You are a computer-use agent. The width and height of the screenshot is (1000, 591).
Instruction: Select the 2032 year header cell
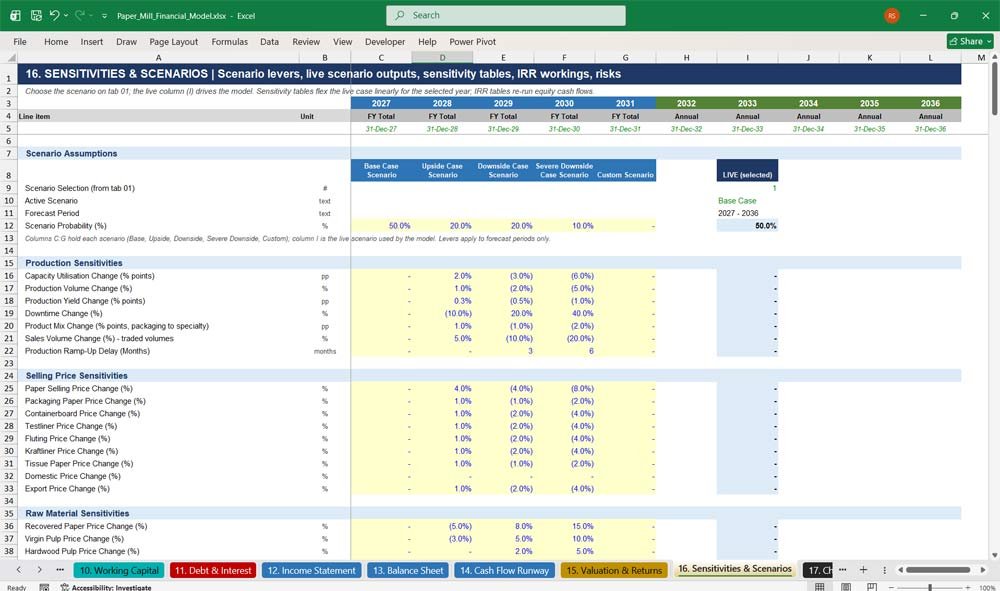coord(686,103)
